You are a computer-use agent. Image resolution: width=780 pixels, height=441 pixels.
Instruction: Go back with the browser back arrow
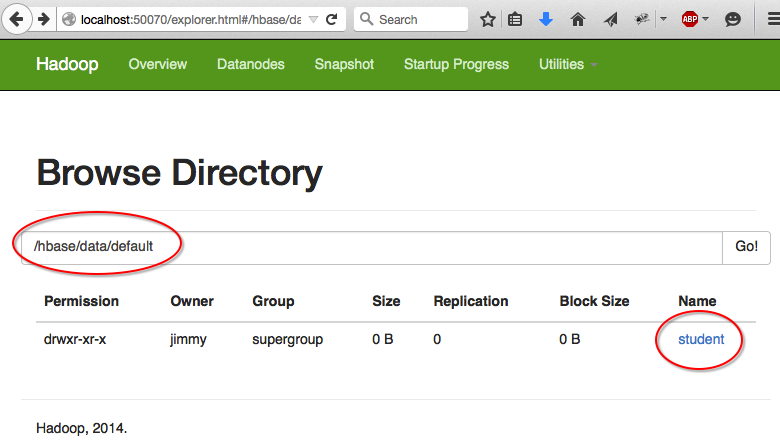[16, 19]
